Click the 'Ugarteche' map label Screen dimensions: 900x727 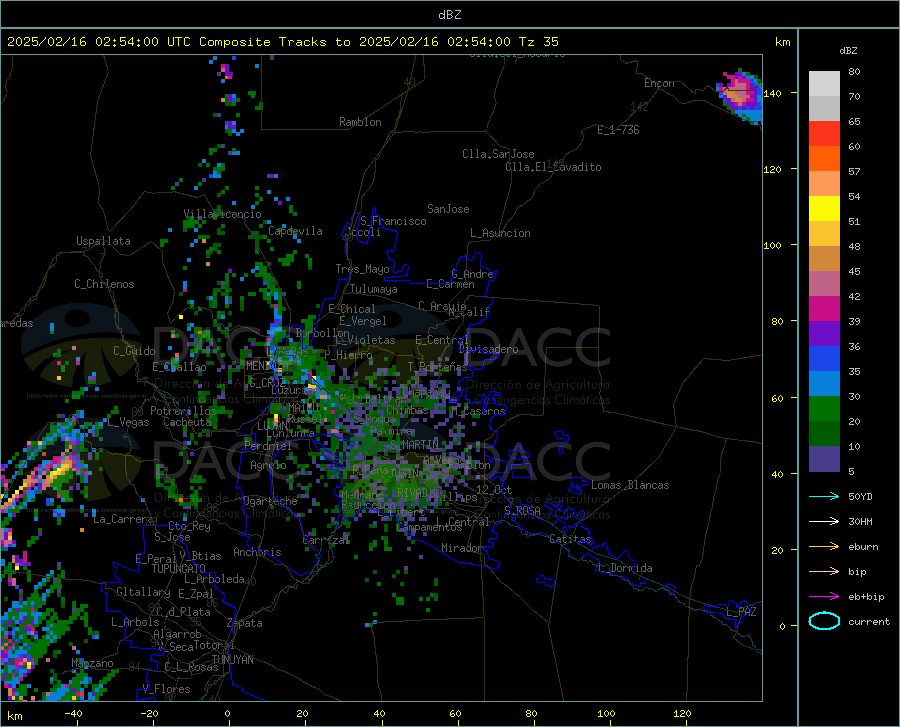(x=270, y=501)
